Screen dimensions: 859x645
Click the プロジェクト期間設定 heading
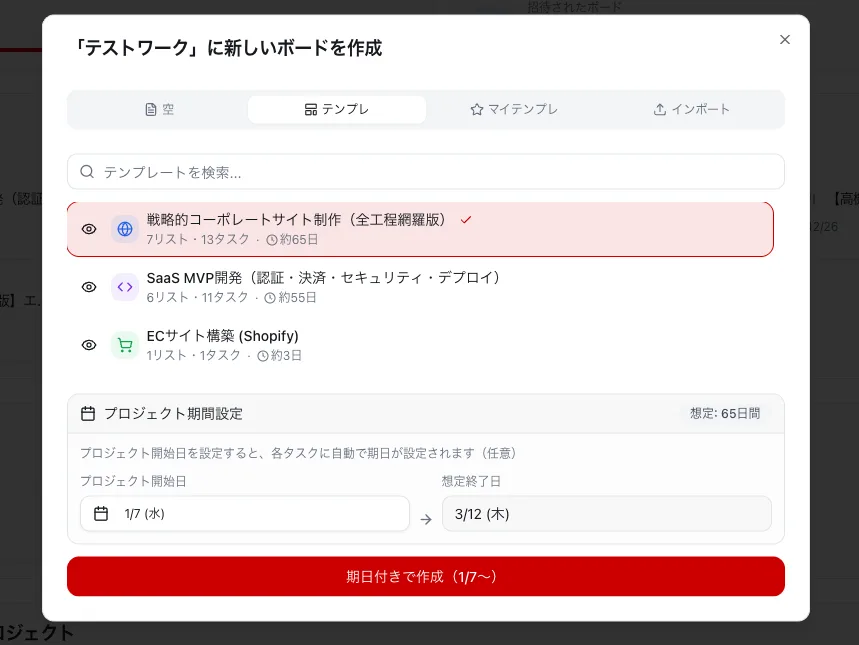point(173,414)
